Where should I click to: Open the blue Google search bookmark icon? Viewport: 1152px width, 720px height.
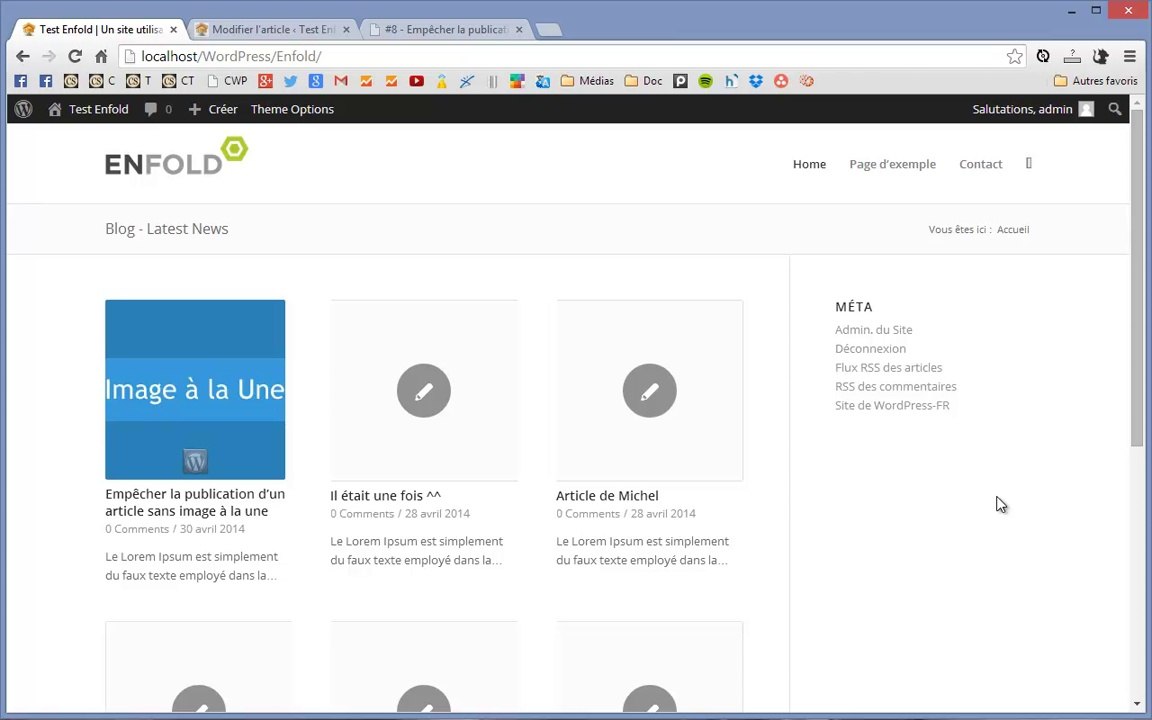coord(316,81)
